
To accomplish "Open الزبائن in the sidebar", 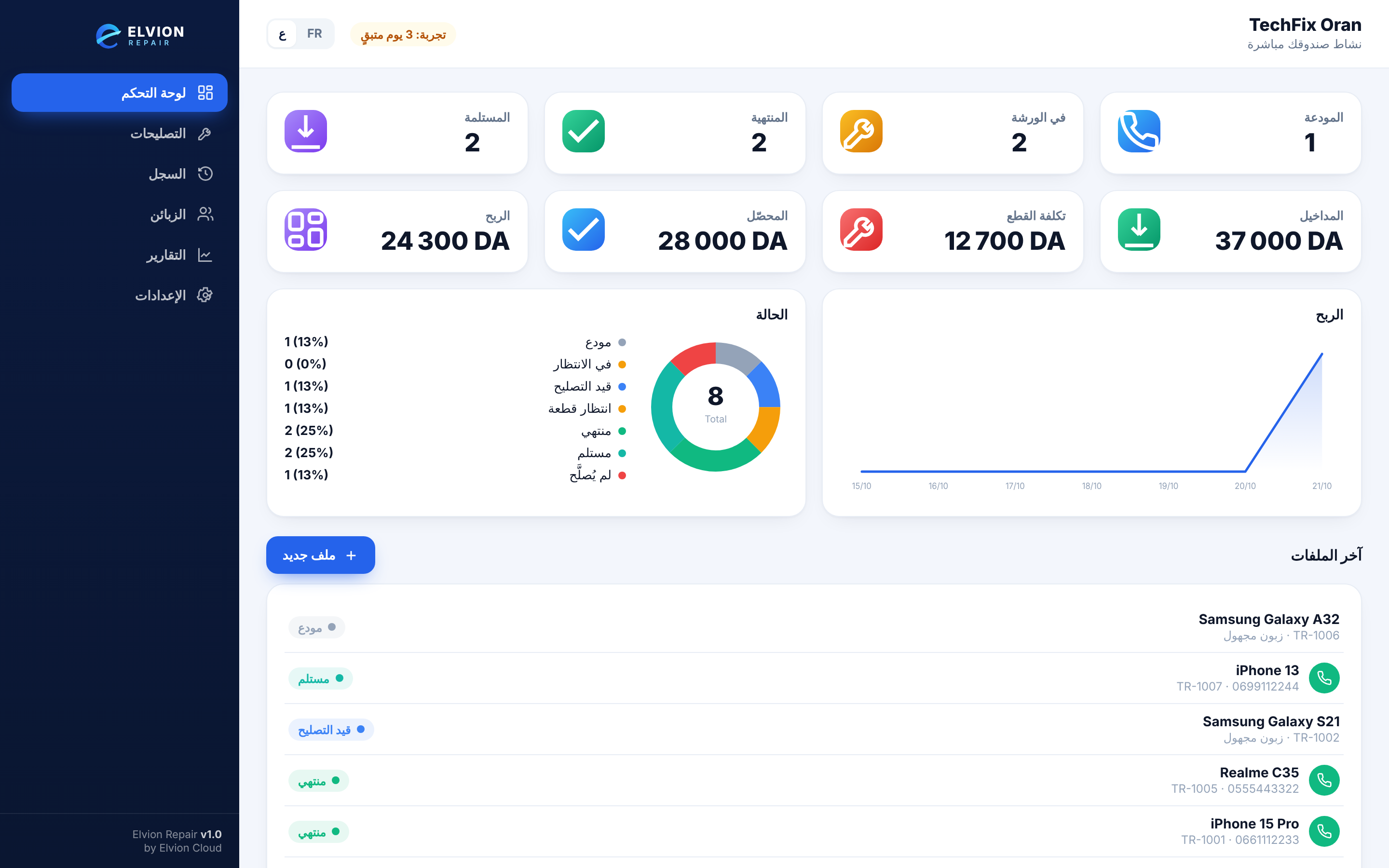I will 120,214.
